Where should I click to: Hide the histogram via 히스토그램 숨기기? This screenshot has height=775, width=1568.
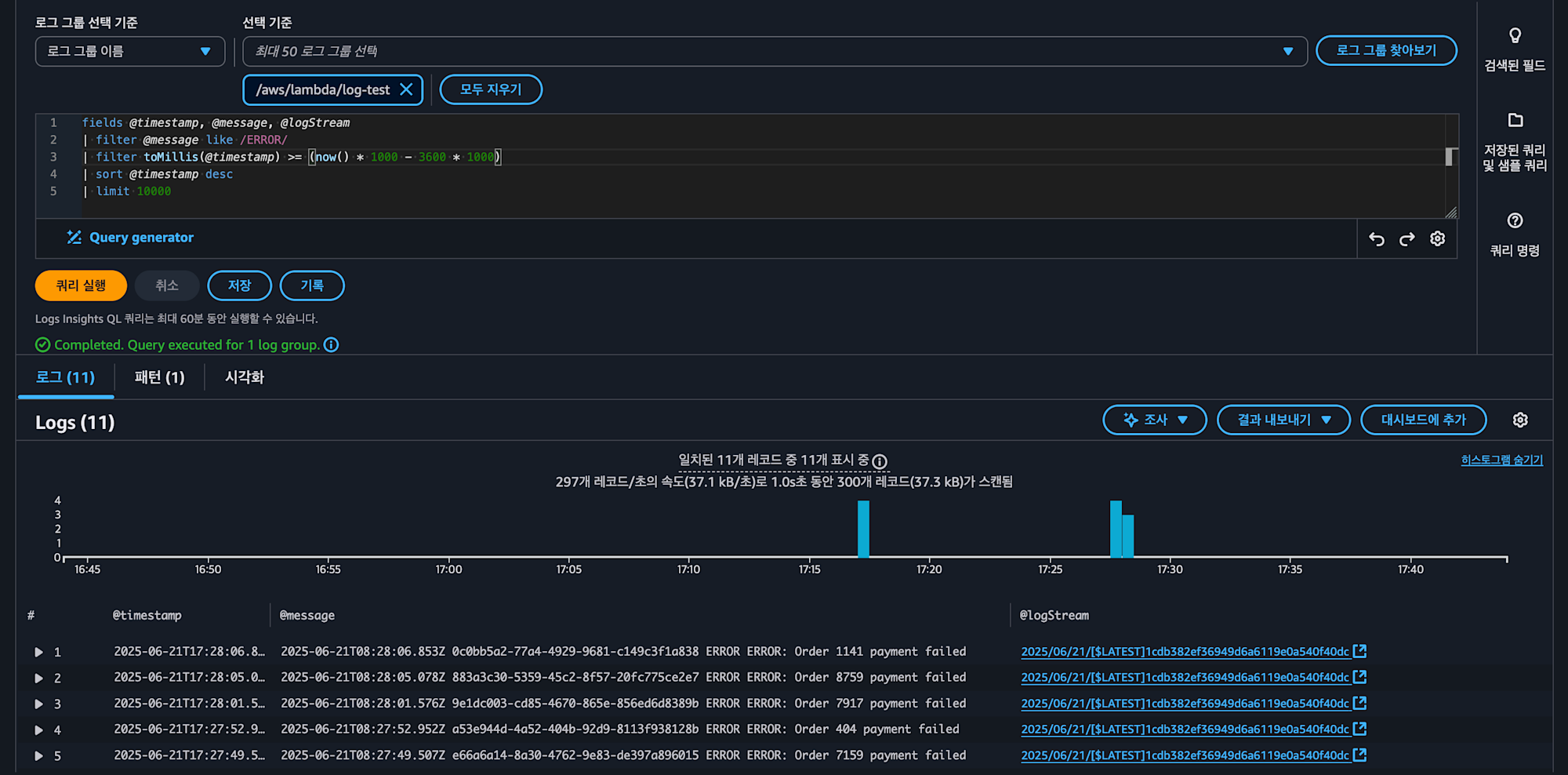point(1501,460)
